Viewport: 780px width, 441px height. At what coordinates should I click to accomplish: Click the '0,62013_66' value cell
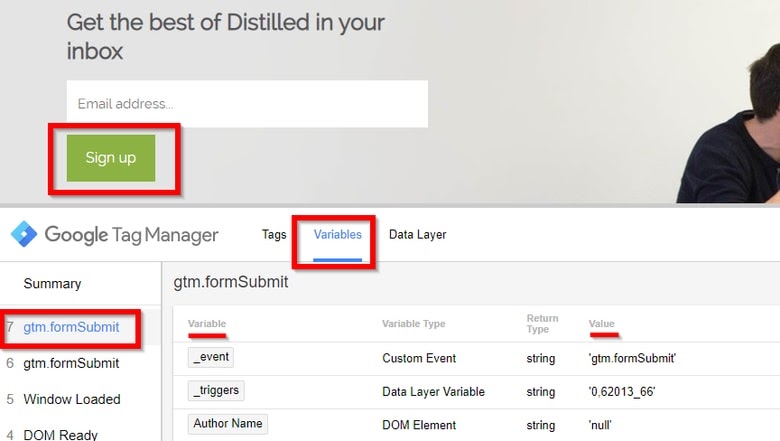(x=621, y=392)
